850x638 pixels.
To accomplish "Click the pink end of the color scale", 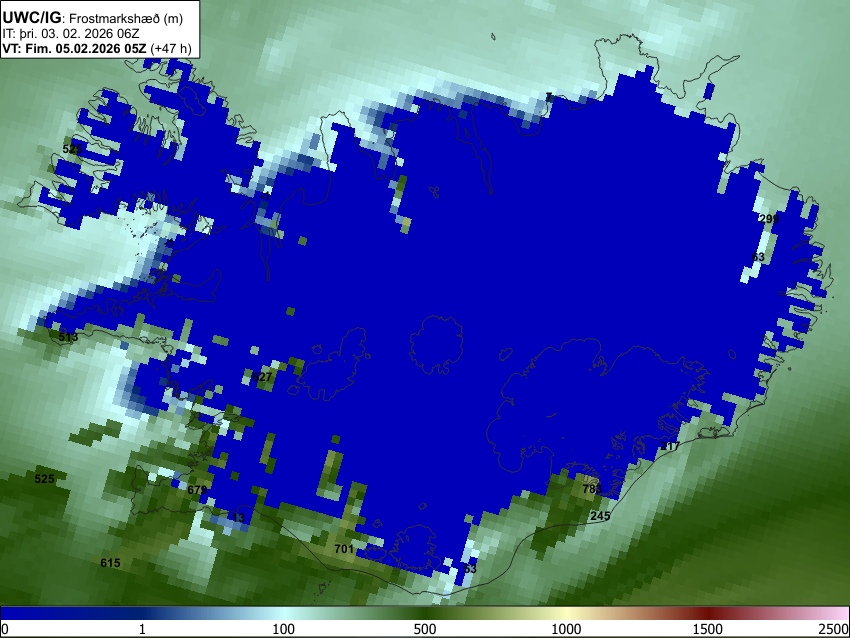I will pyautogui.click(x=838, y=613).
